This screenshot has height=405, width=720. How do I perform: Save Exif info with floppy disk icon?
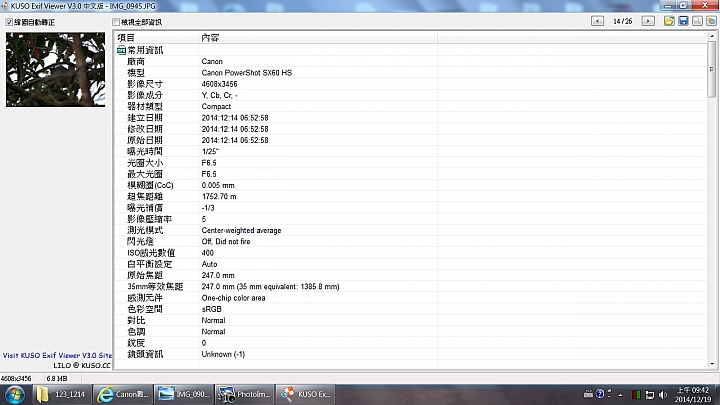click(683, 21)
